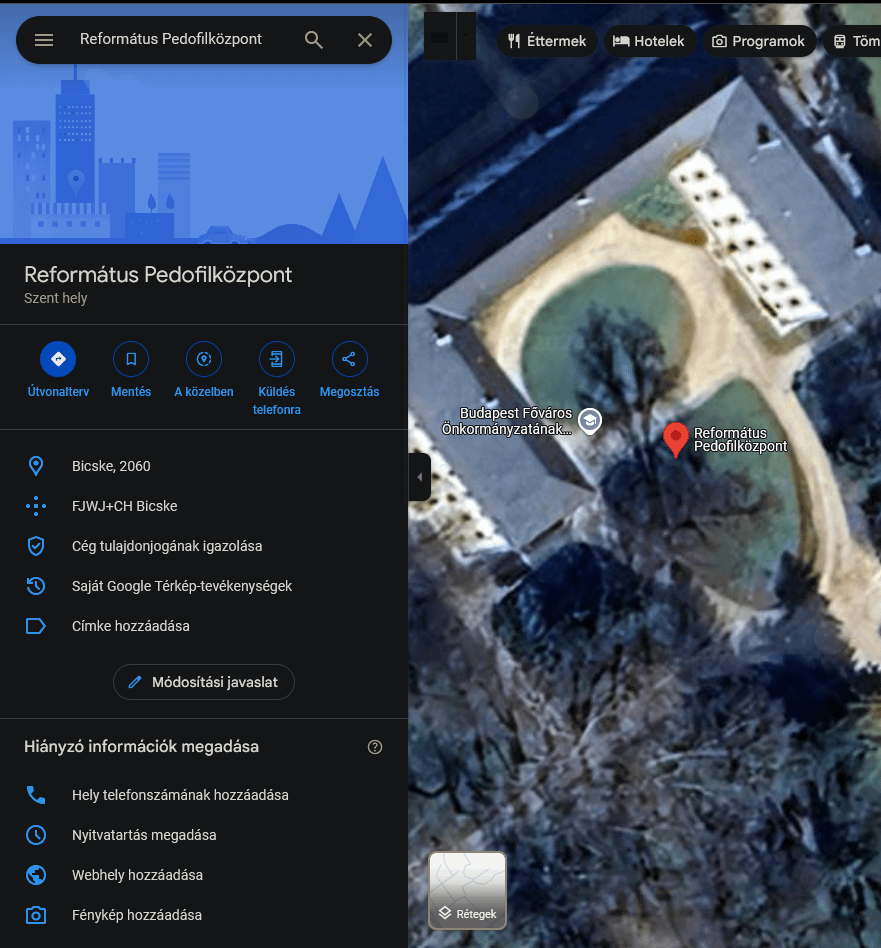Click the Szent hely category text

click(x=56, y=298)
